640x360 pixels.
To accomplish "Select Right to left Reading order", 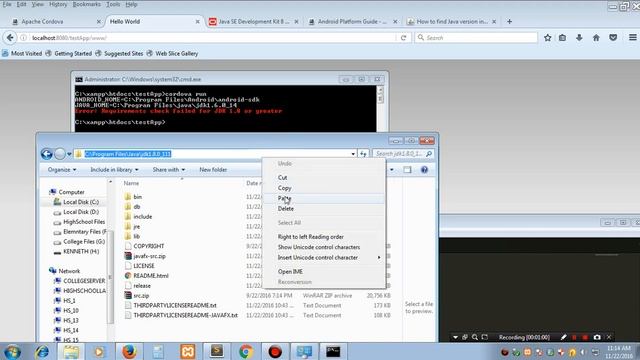I will click(x=324, y=237).
